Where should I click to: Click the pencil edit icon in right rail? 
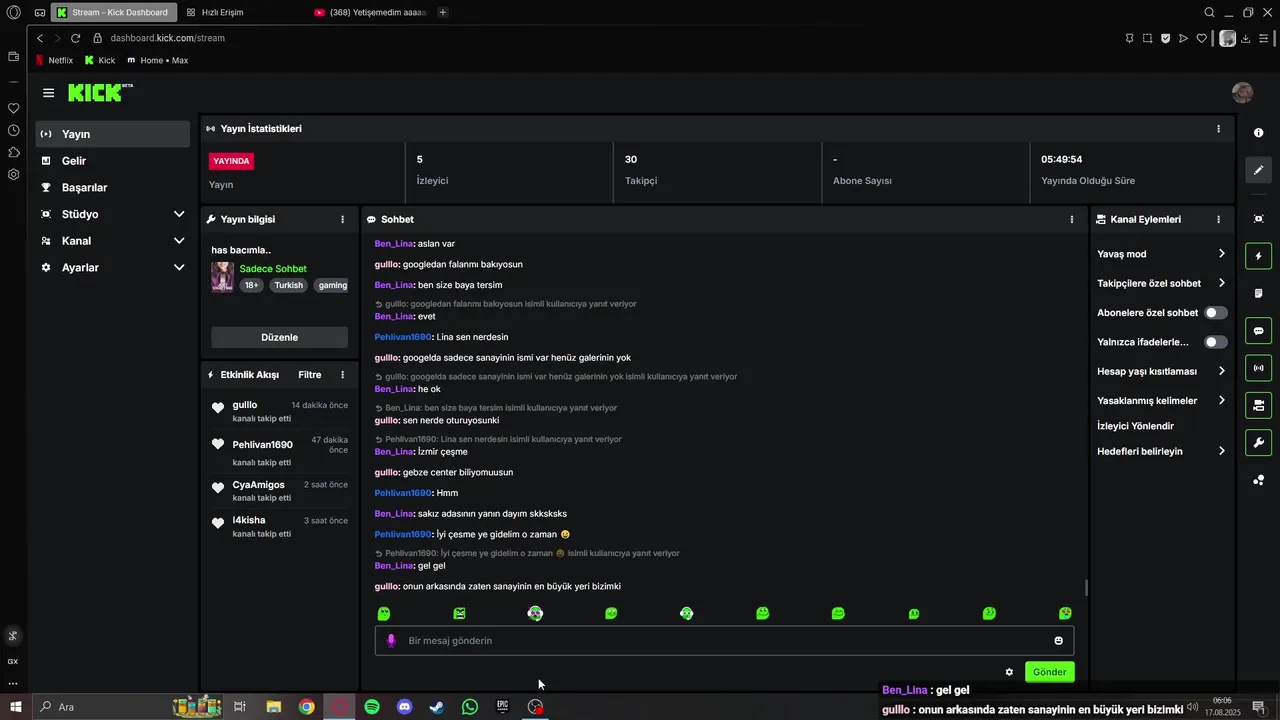pos(1258,170)
